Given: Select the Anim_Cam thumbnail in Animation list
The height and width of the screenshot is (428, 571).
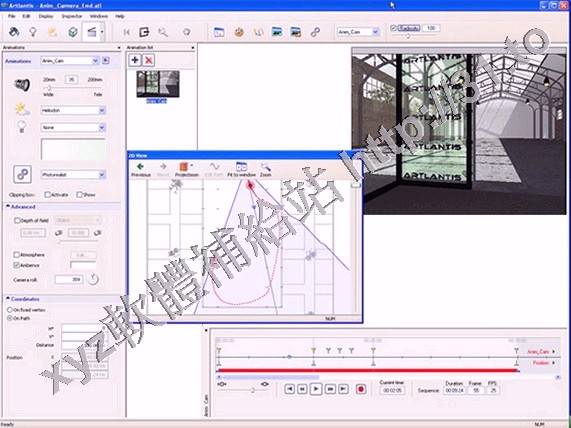Looking at the screenshot, I should click(x=158, y=85).
